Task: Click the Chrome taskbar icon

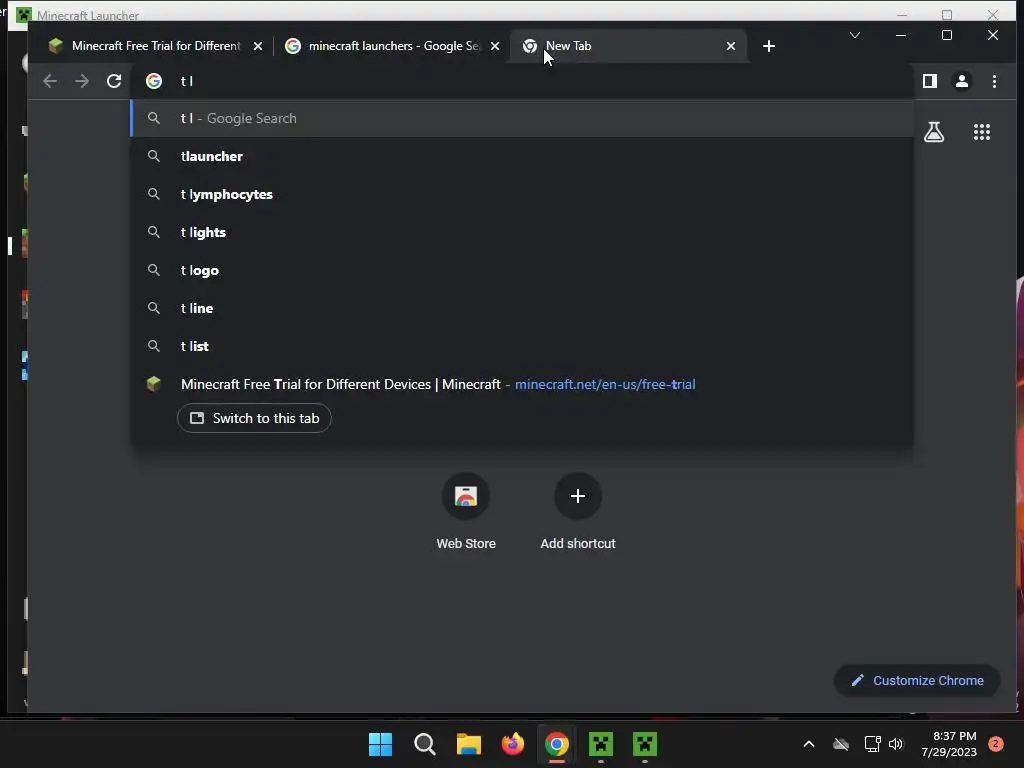Action: [556, 744]
